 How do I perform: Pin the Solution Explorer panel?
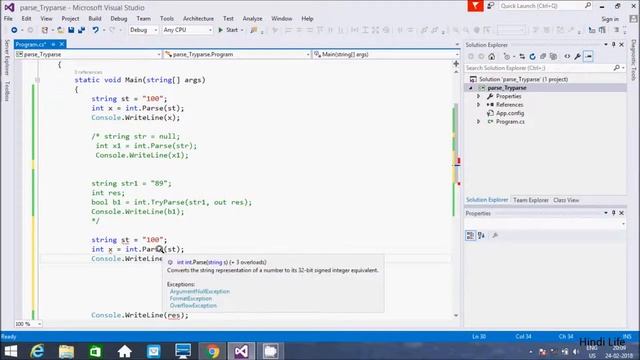tap(613, 44)
